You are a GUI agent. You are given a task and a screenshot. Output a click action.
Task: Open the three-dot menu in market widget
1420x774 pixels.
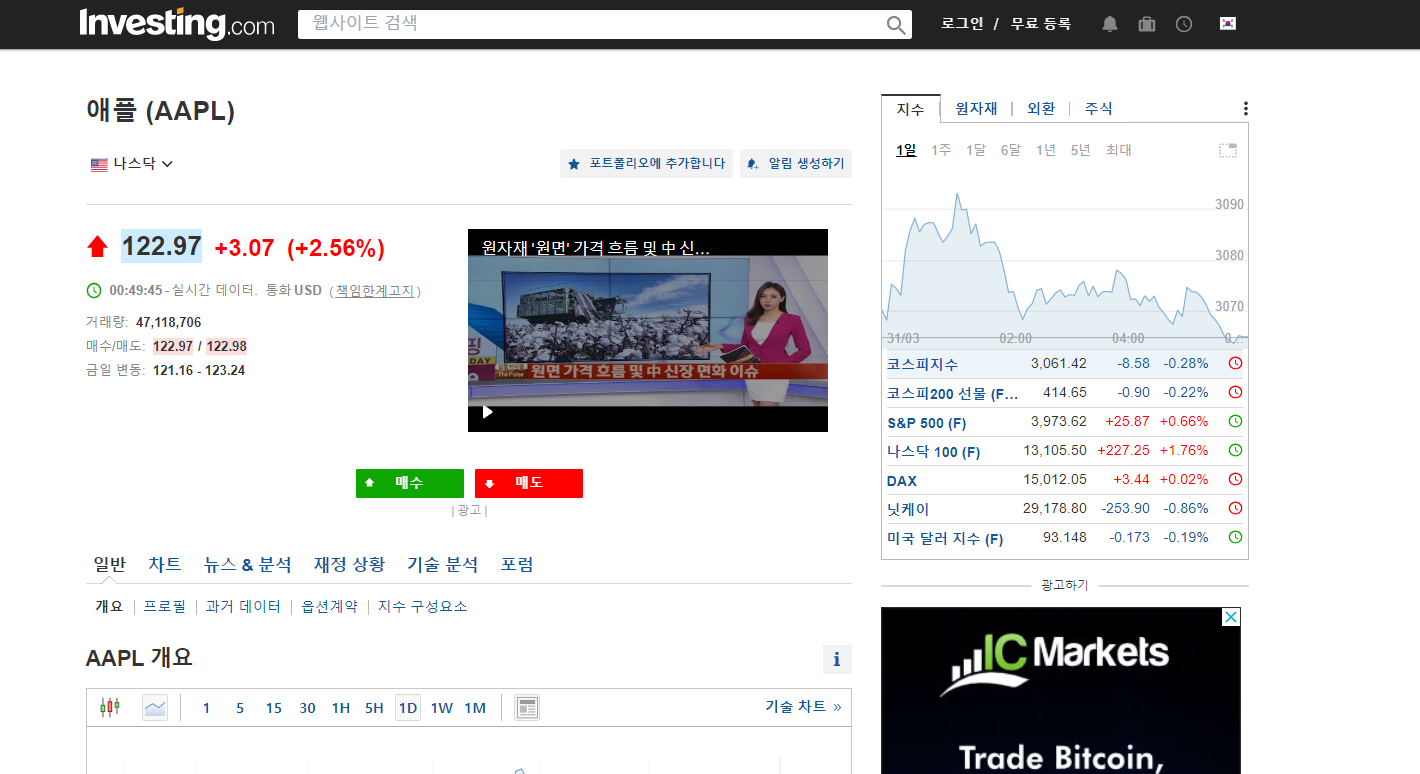click(x=1245, y=109)
